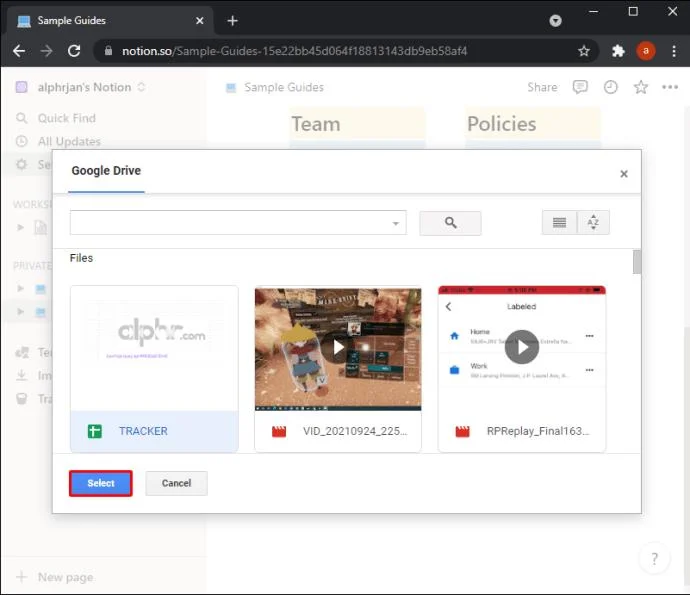The height and width of the screenshot is (595, 690).
Task: Close the Google Drive dialog
Action: click(624, 174)
